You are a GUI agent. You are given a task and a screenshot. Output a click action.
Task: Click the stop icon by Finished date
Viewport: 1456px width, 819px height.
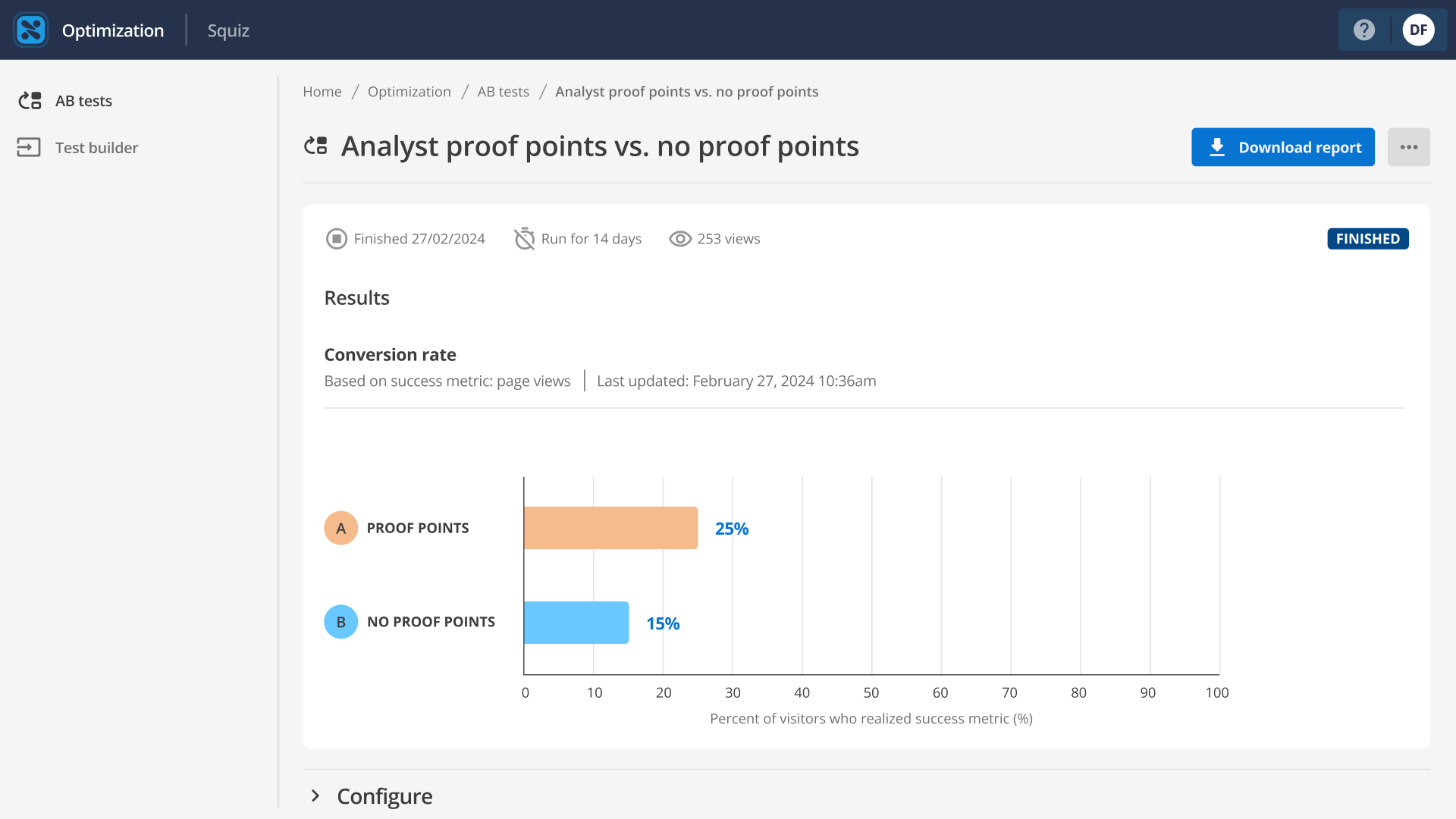pyautogui.click(x=336, y=239)
